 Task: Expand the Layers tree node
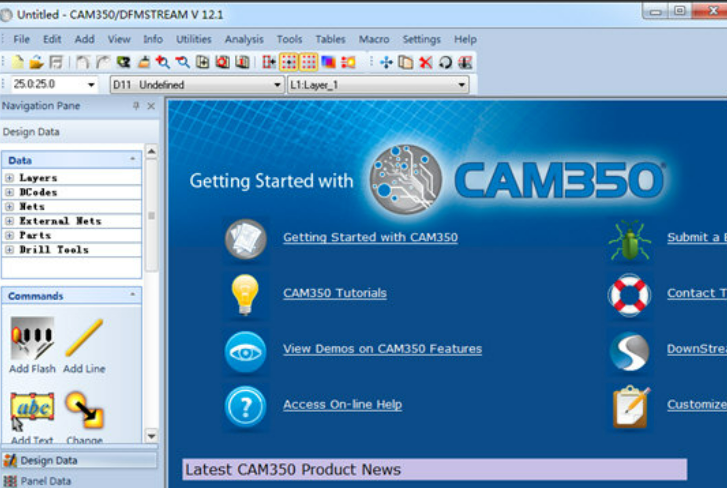coord(9,178)
